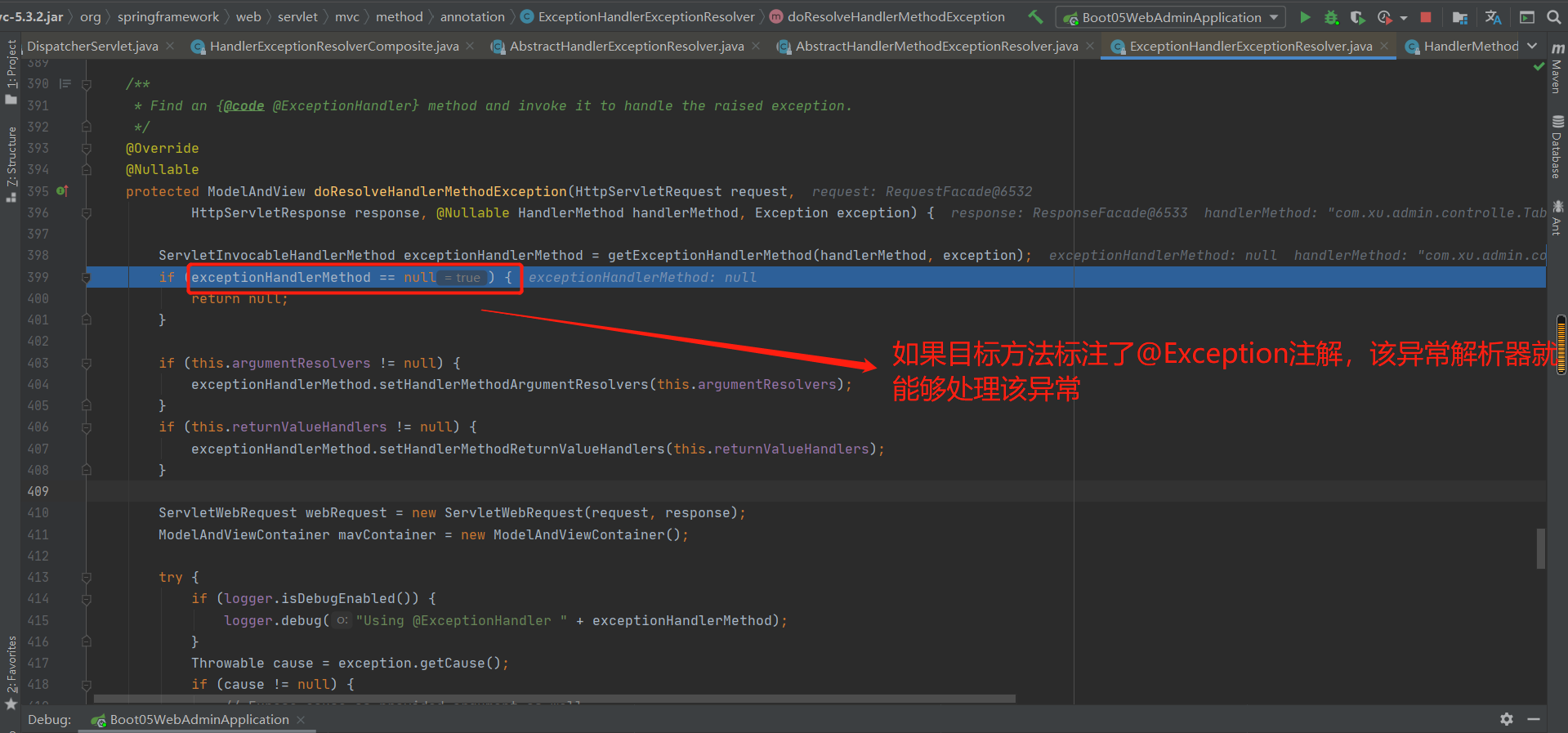The width and height of the screenshot is (1568, 733).
Task: Close DispatcherServlet.java tab
Action: pos(170,46)
